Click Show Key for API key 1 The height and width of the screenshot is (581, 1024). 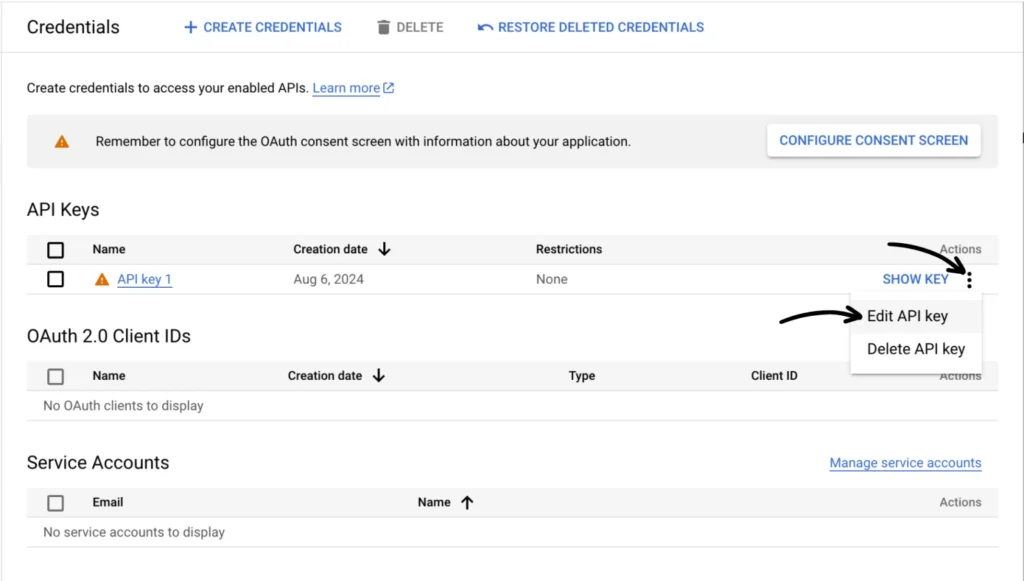(x=915, y=280)
